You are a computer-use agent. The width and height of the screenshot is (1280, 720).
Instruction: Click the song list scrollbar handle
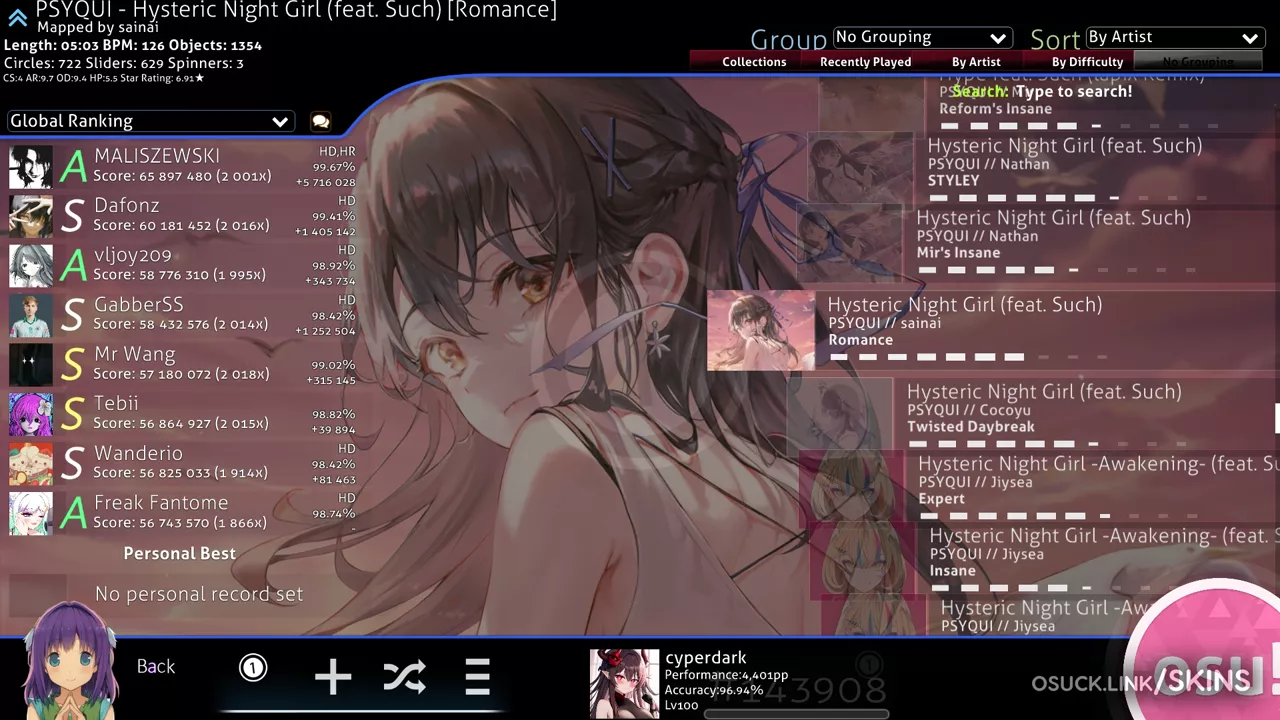[1277, 419]
